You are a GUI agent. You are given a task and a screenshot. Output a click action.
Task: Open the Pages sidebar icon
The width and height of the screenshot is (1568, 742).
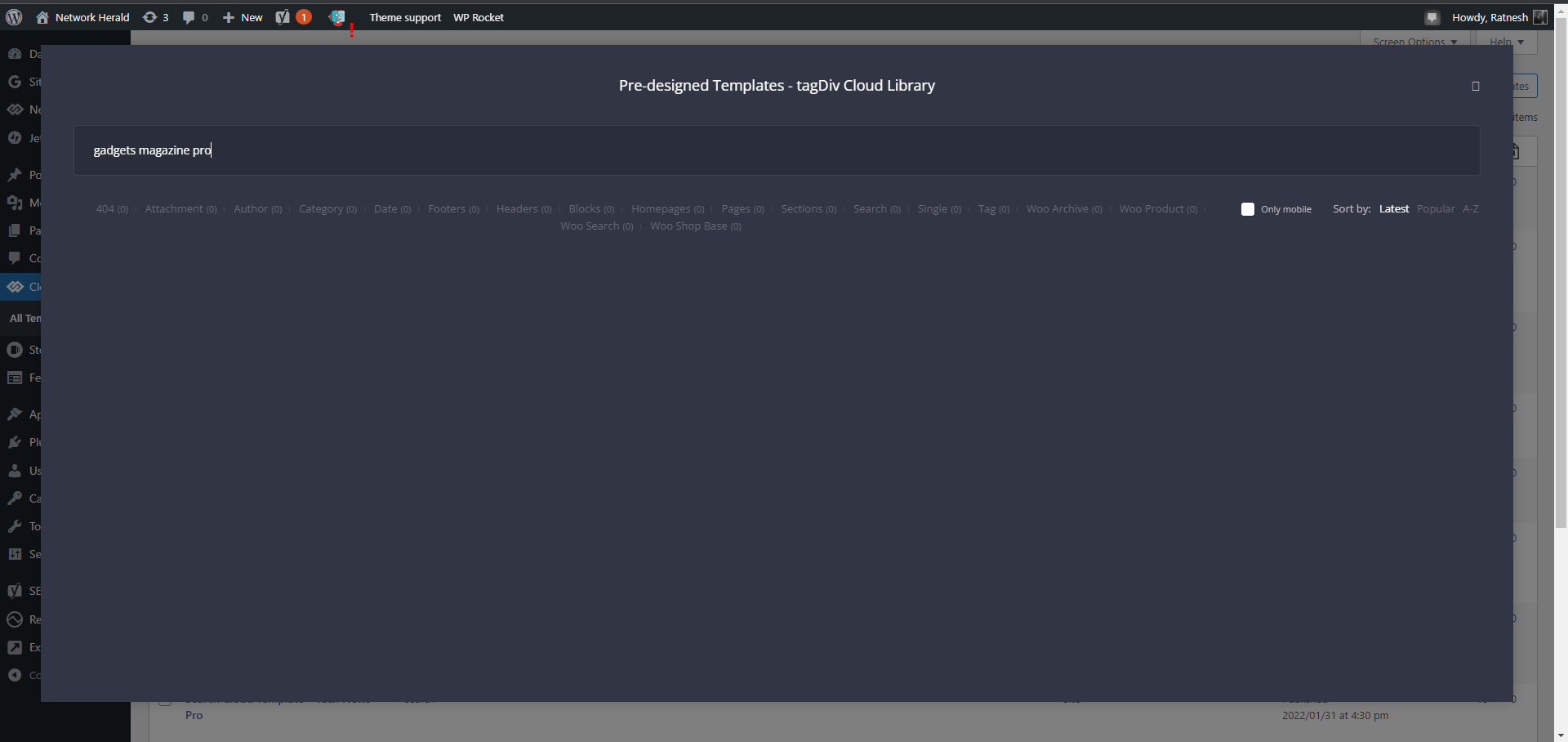pos(15,230)
